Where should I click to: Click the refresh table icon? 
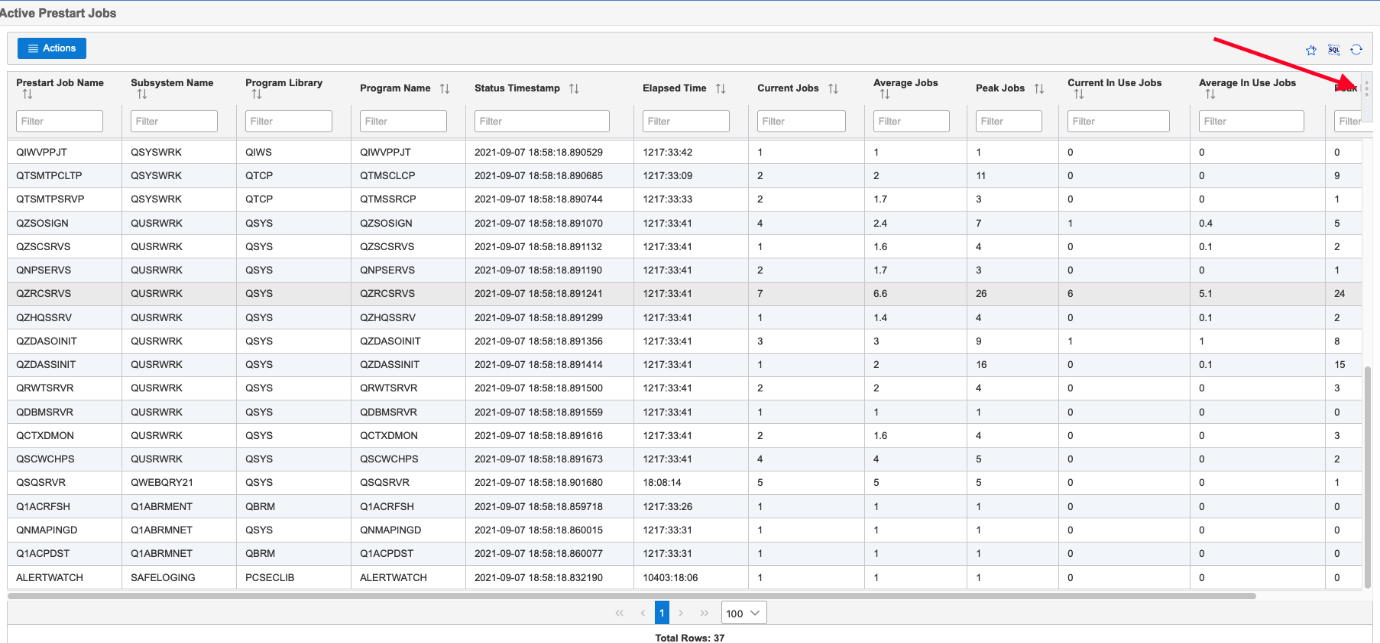click(x=1356, y=49)
